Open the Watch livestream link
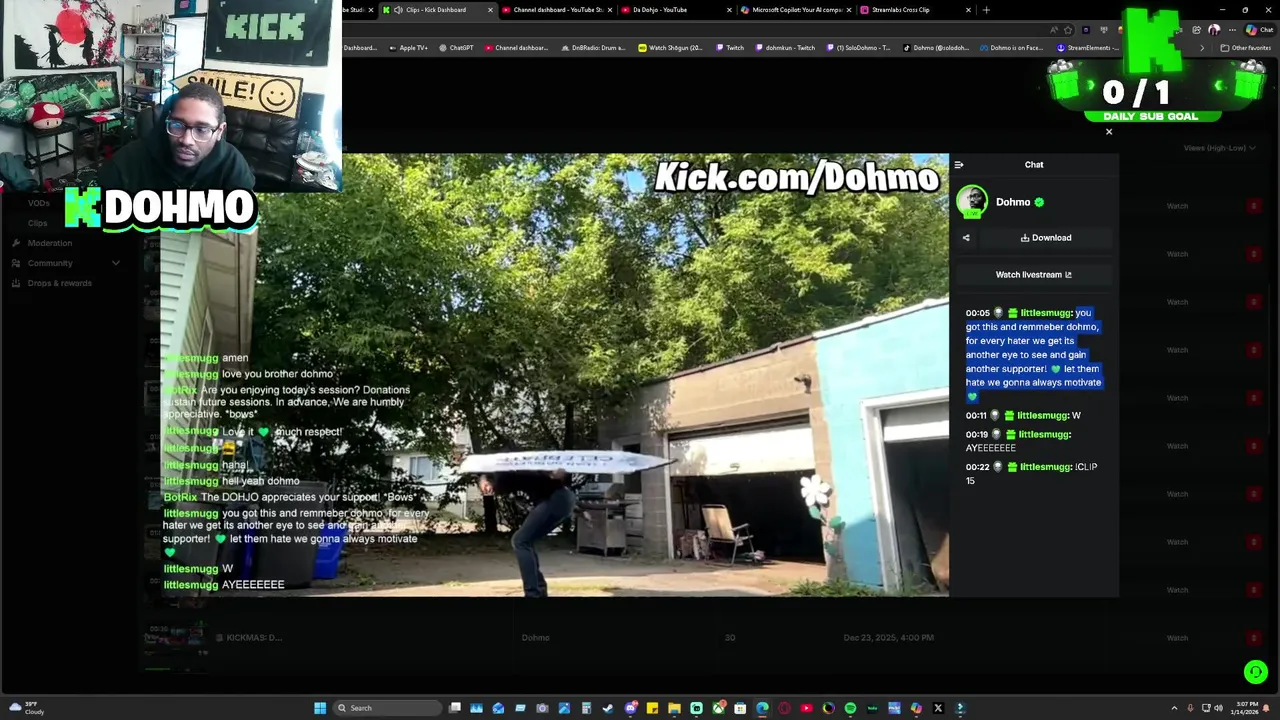The width and height of the screenshot is (1280, 720). tap(1034, 275)
